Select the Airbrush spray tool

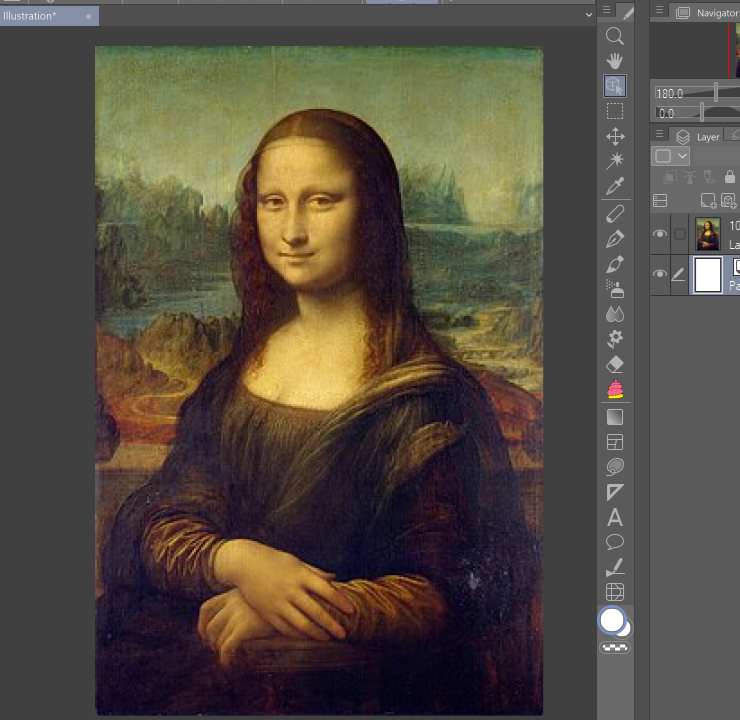tap(615, 289)
